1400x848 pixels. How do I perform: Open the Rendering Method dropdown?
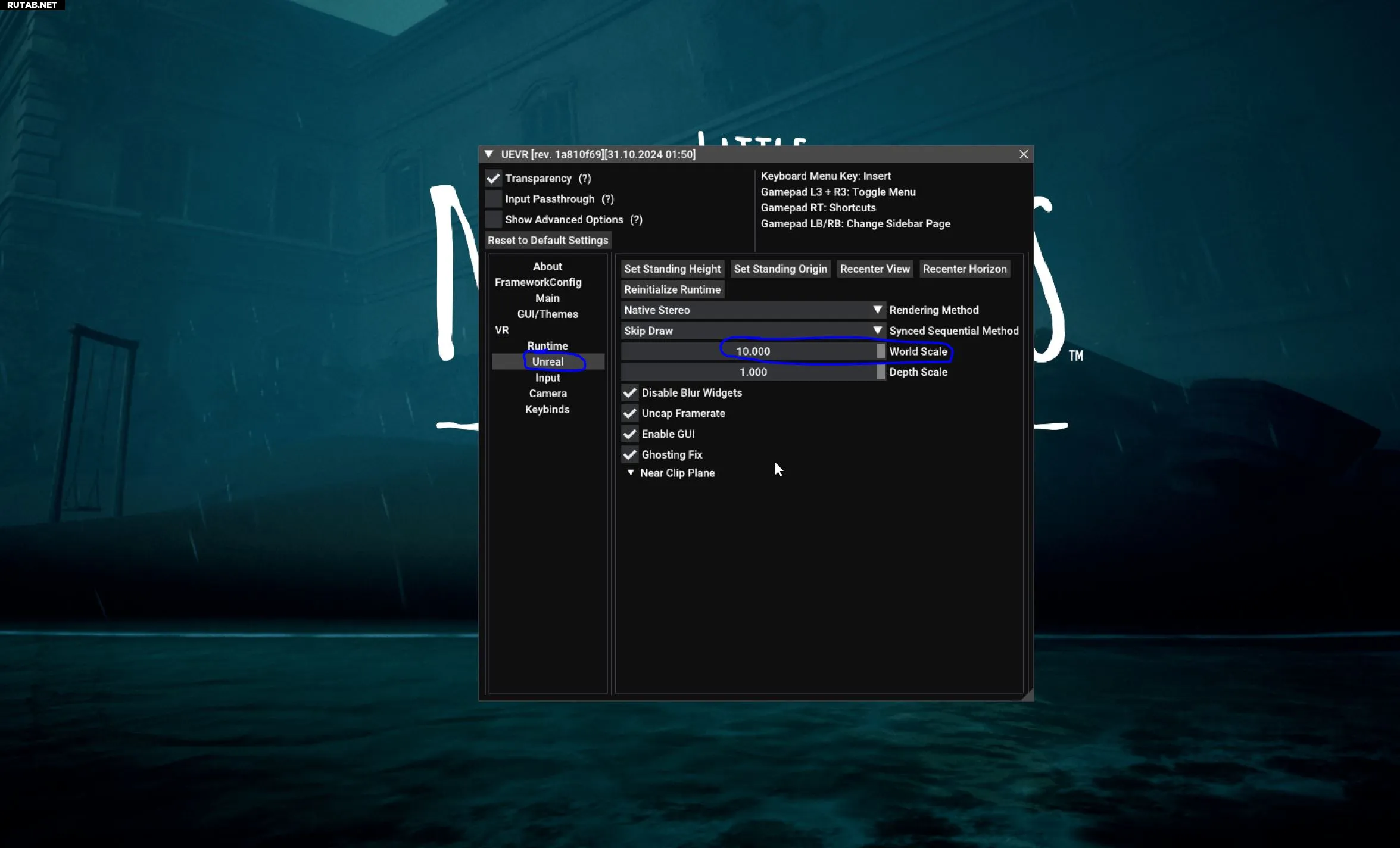click(753, 310)
